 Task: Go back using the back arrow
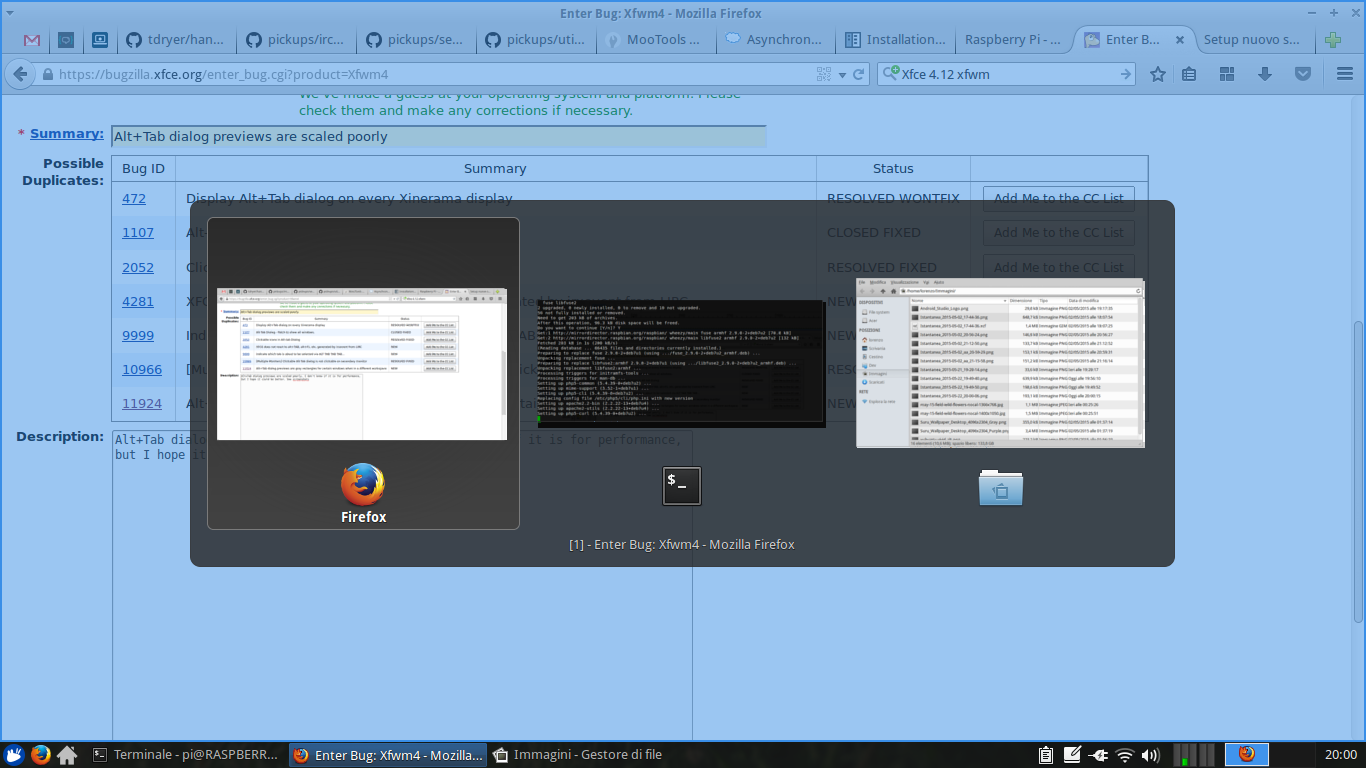pyautogui.click(x=19, y=74)
